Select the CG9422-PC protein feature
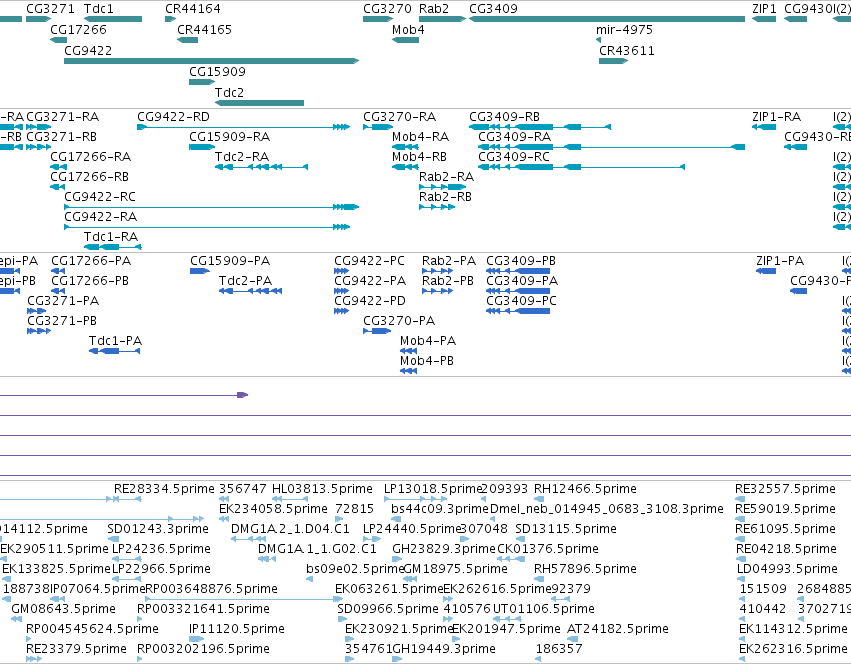 coord(341,271)
